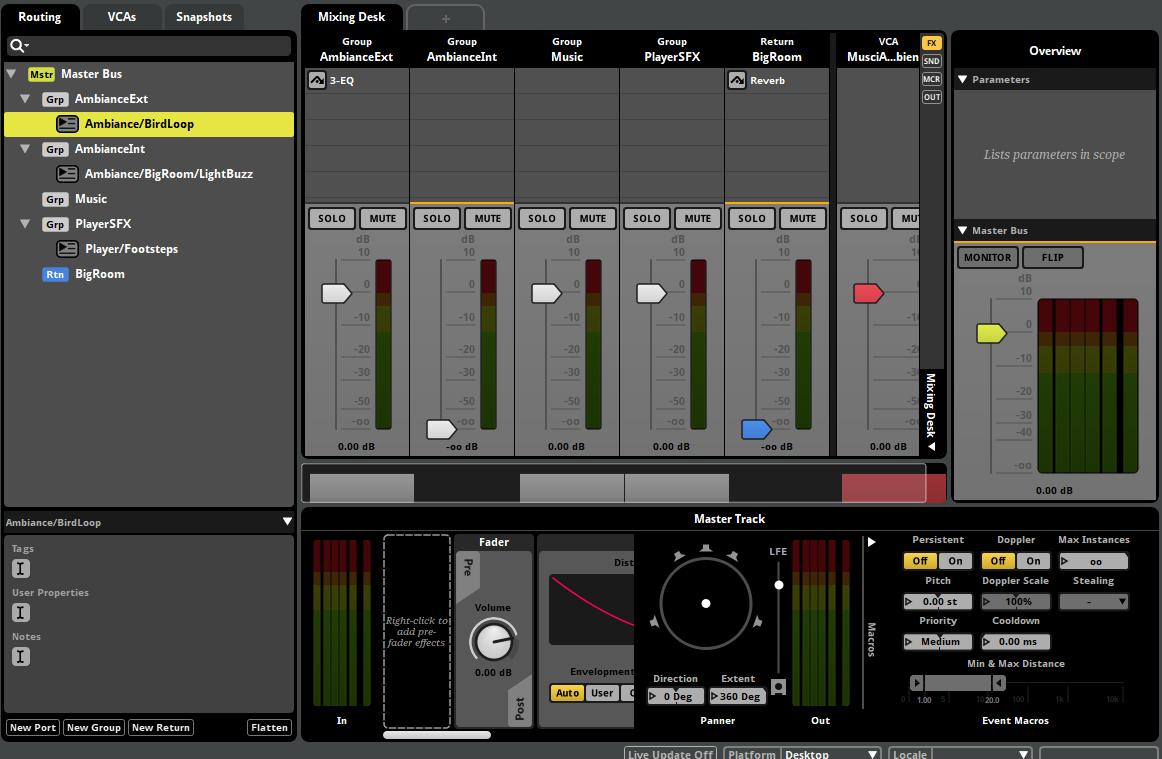Open the Stealing dropdown
This screenshot has height=759, width=1162.
click(1093, 602)
